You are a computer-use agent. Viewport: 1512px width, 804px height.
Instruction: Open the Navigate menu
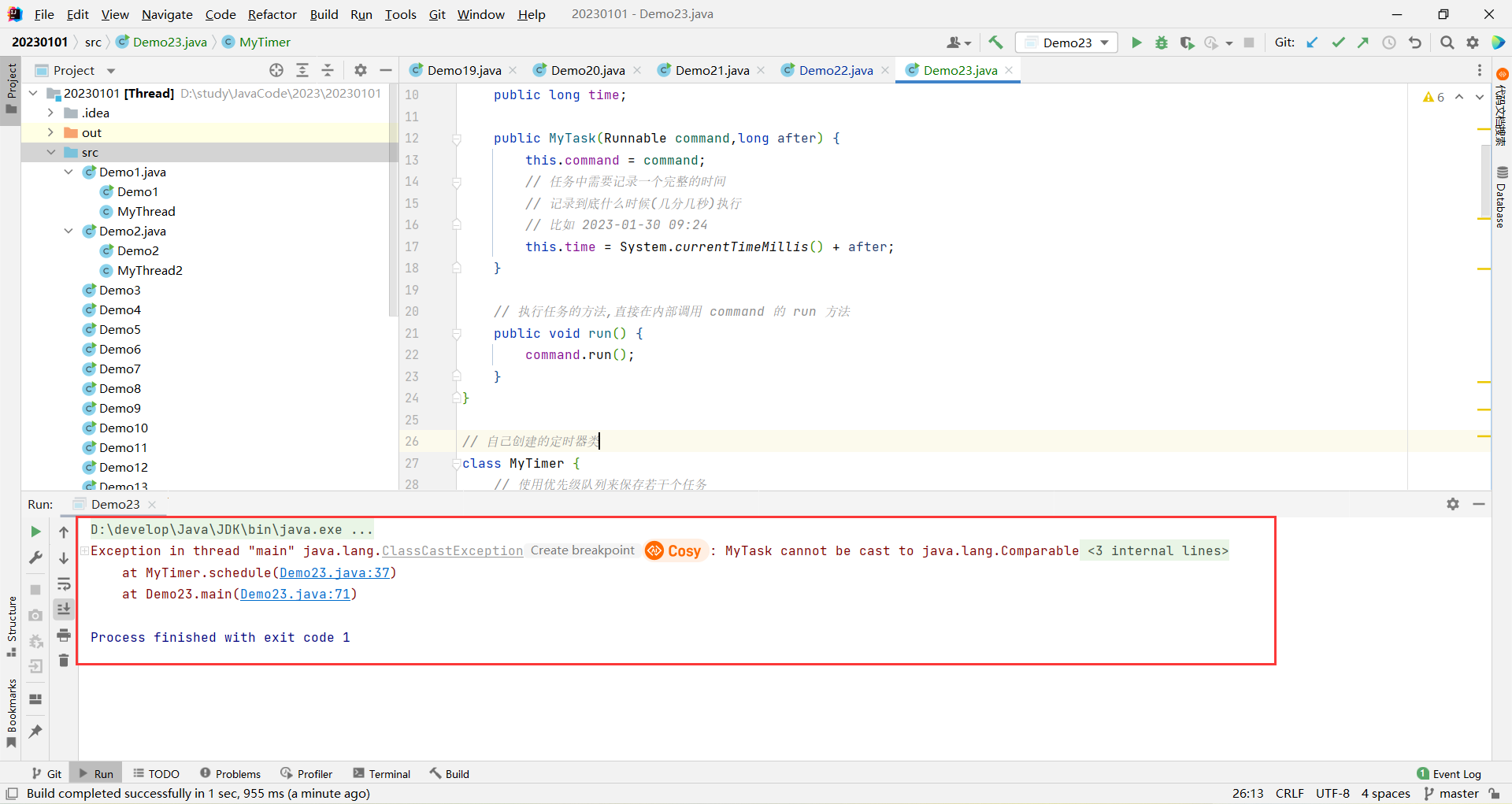click(167, 14)
